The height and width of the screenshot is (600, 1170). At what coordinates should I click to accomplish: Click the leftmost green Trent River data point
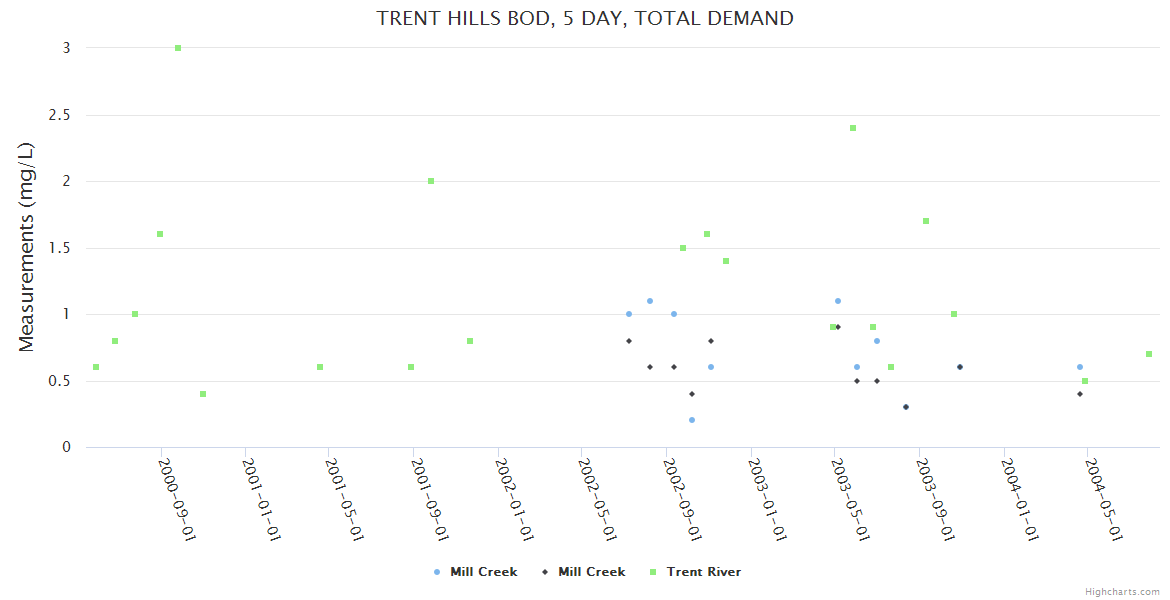(96, 367)
